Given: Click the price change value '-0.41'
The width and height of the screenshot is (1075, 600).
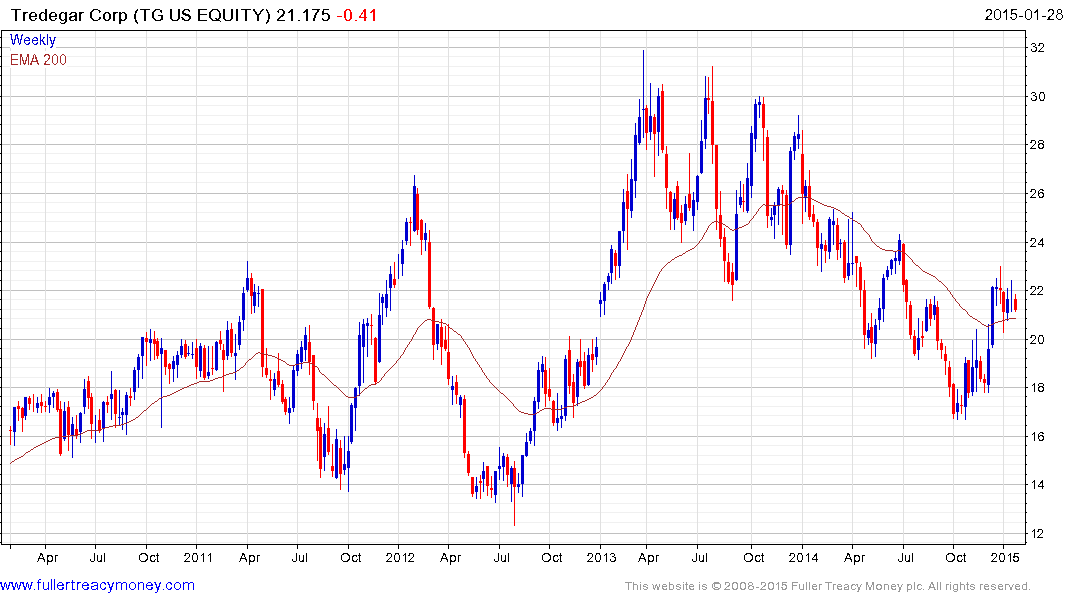Looking at the screenshot, I should pyautogui.click(x=357, y=15).
